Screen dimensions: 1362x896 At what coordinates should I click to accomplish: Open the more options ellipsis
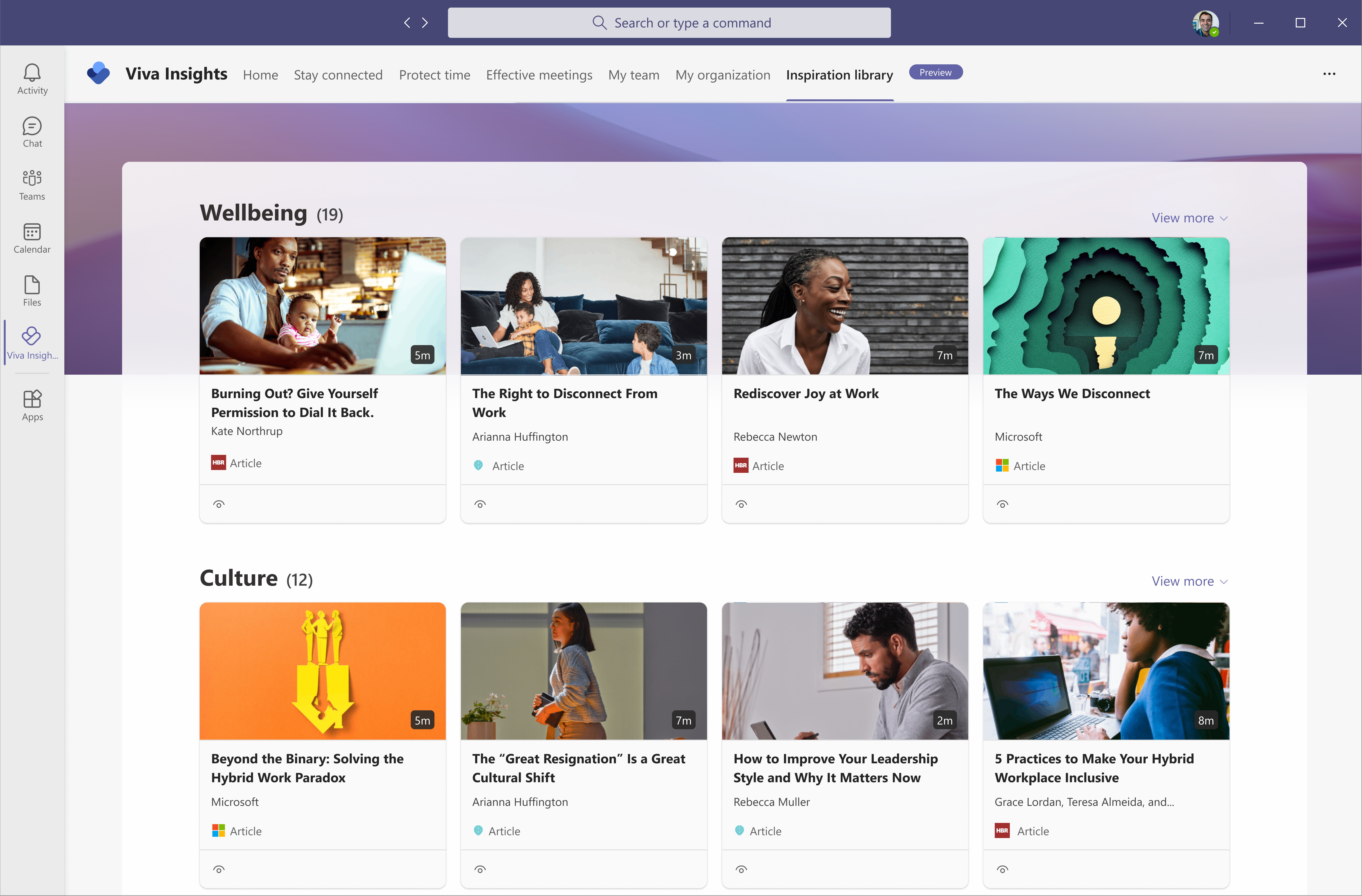pos(1329,74)
